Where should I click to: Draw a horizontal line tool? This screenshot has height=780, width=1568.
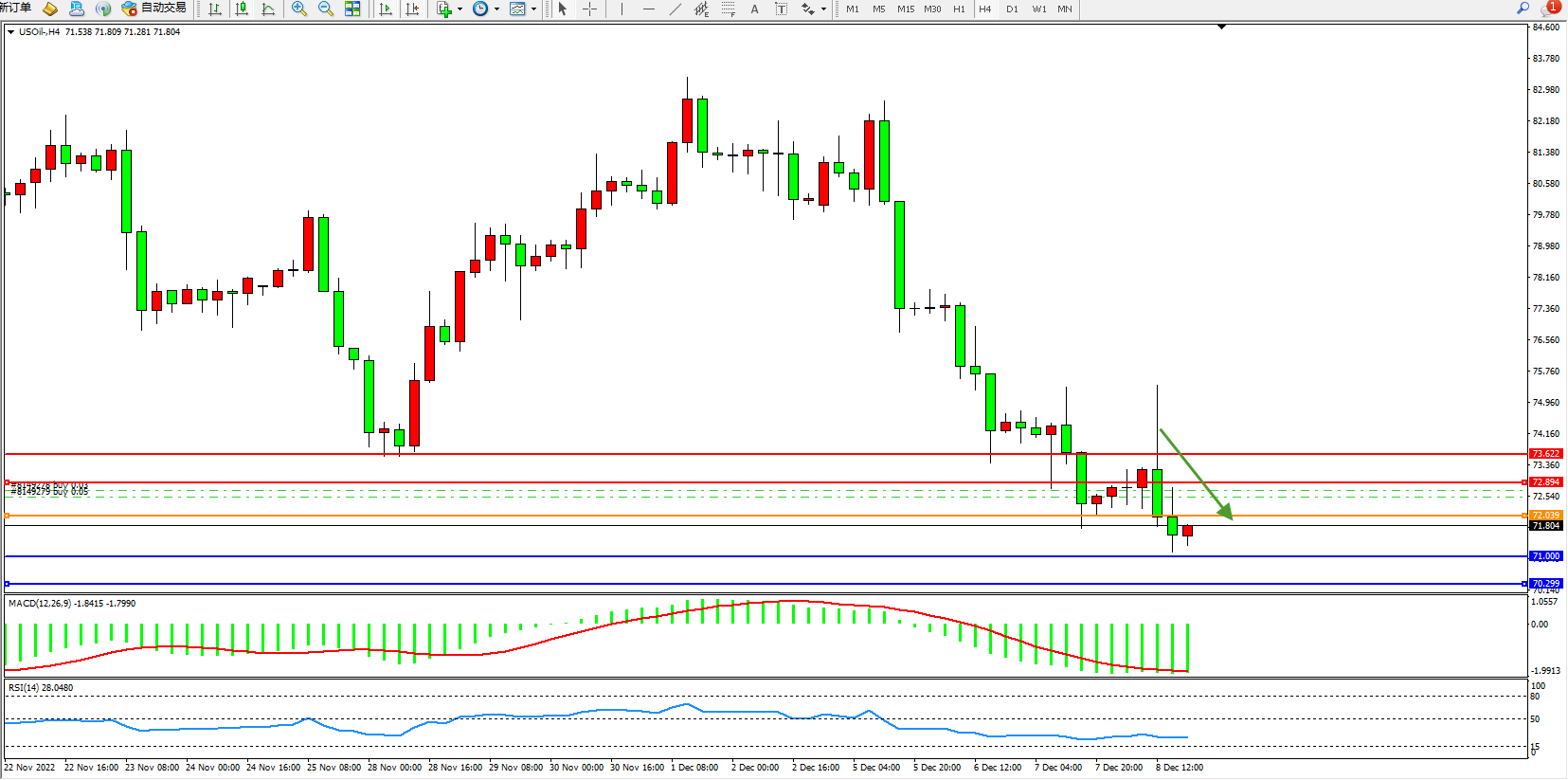(x=648, y=9)
